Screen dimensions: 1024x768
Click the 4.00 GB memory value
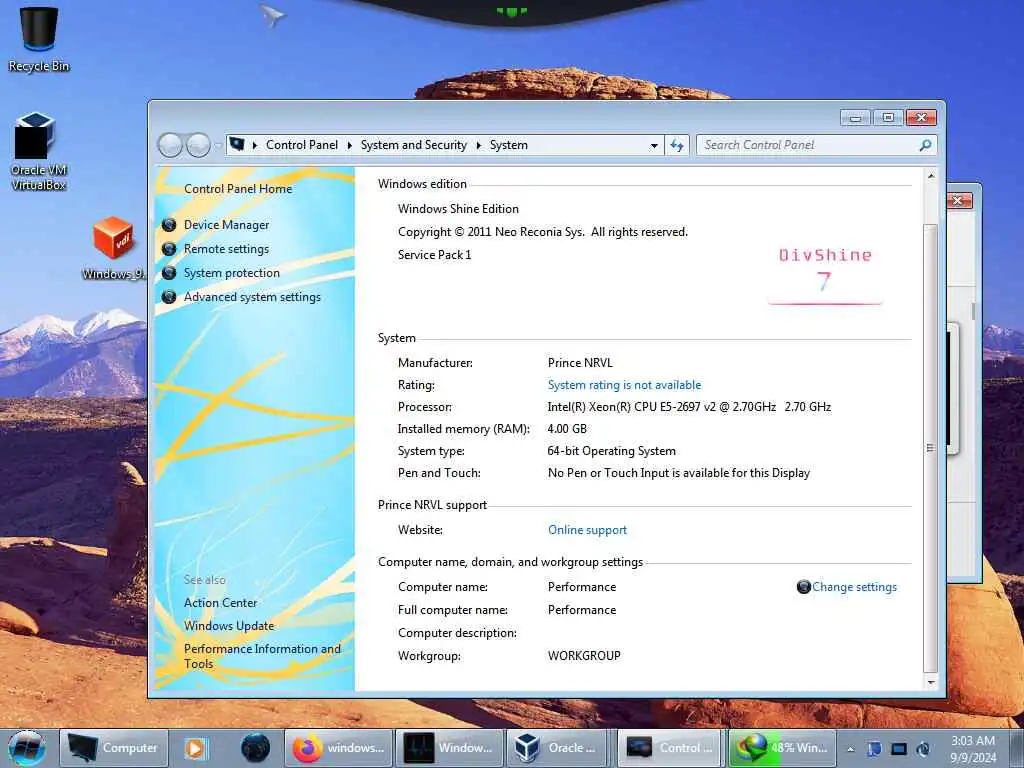tap(567, 429)
